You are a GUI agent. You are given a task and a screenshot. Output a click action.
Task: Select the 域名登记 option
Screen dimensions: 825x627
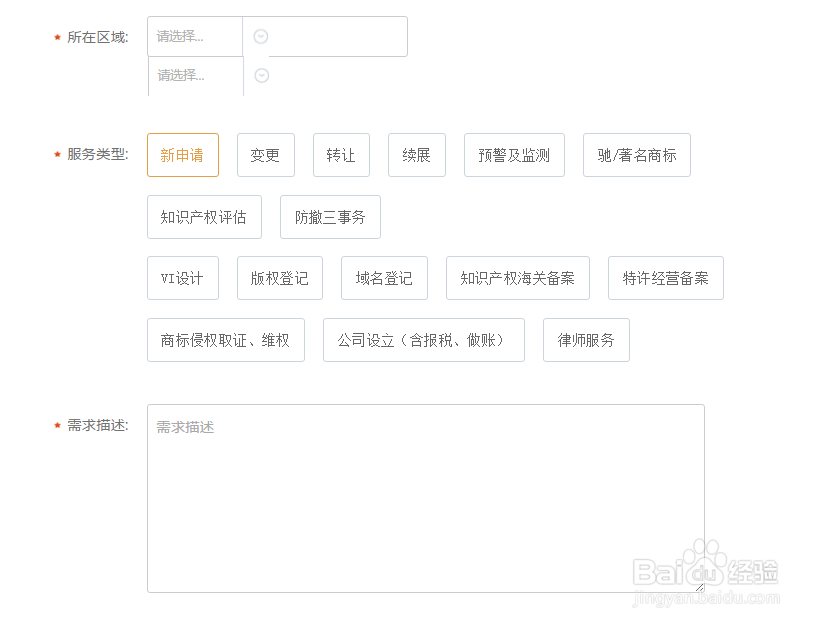384,278
